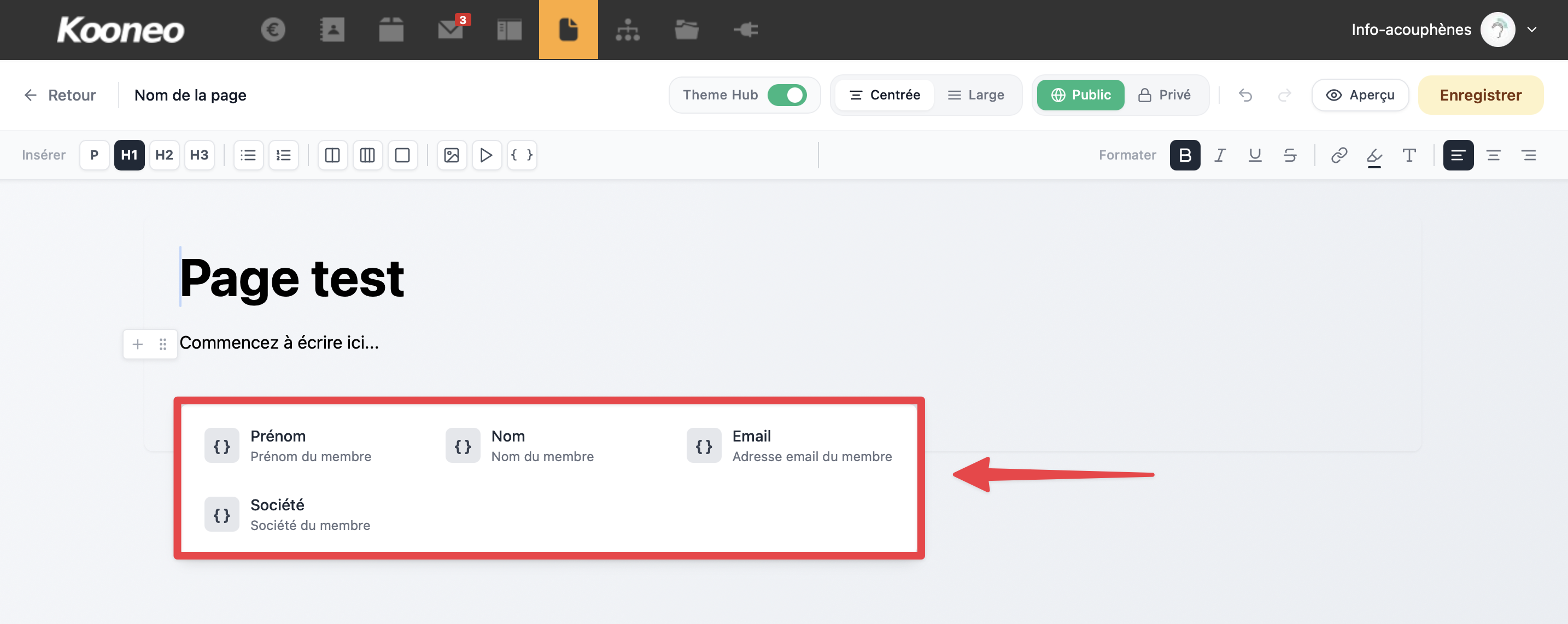Viewport: 1568px width, 624px height.
Task: Toggle the Theme Hub switch
Action: coord(786,95)
